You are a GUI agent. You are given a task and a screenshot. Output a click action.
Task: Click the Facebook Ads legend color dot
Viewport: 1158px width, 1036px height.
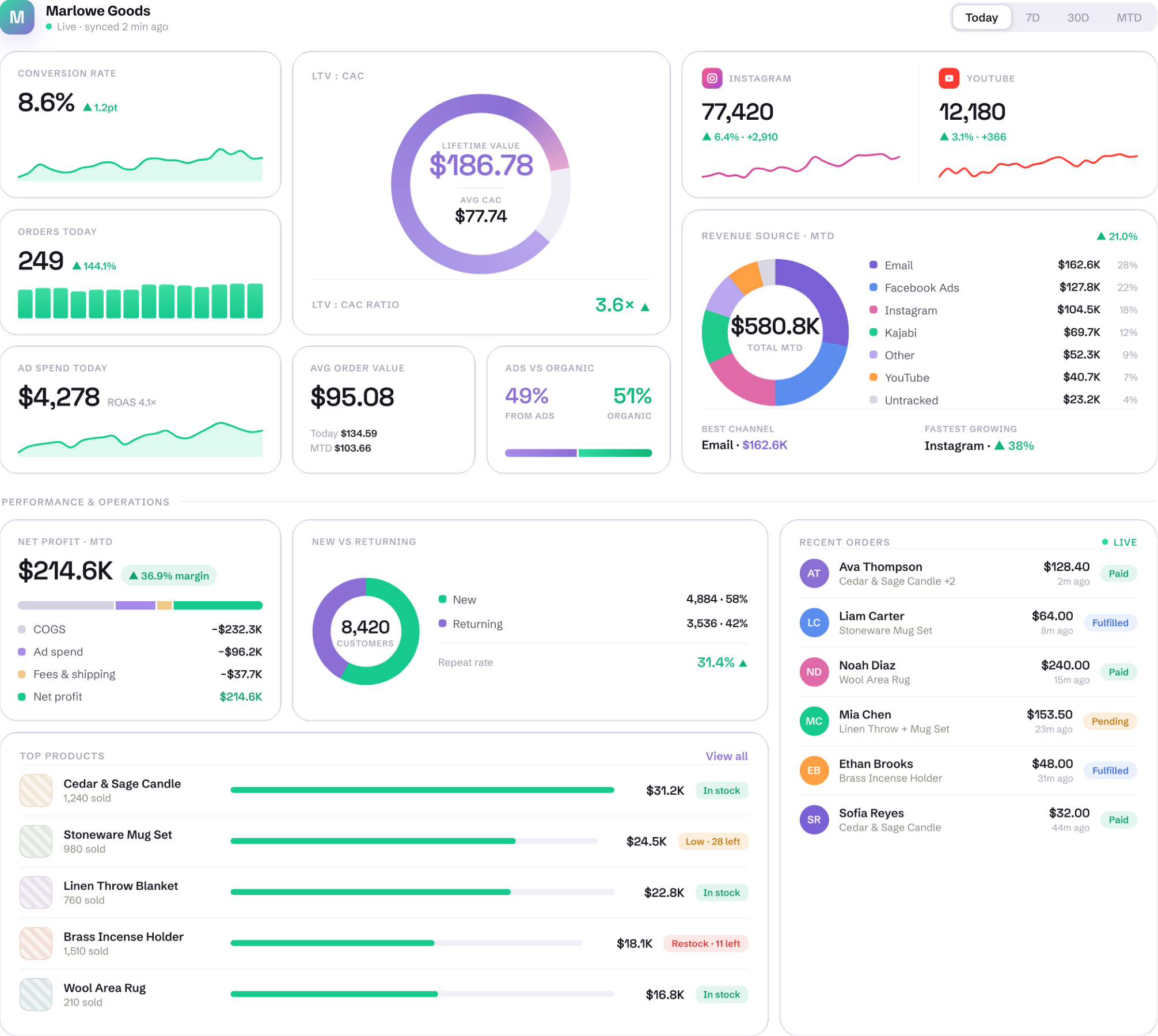873,287
